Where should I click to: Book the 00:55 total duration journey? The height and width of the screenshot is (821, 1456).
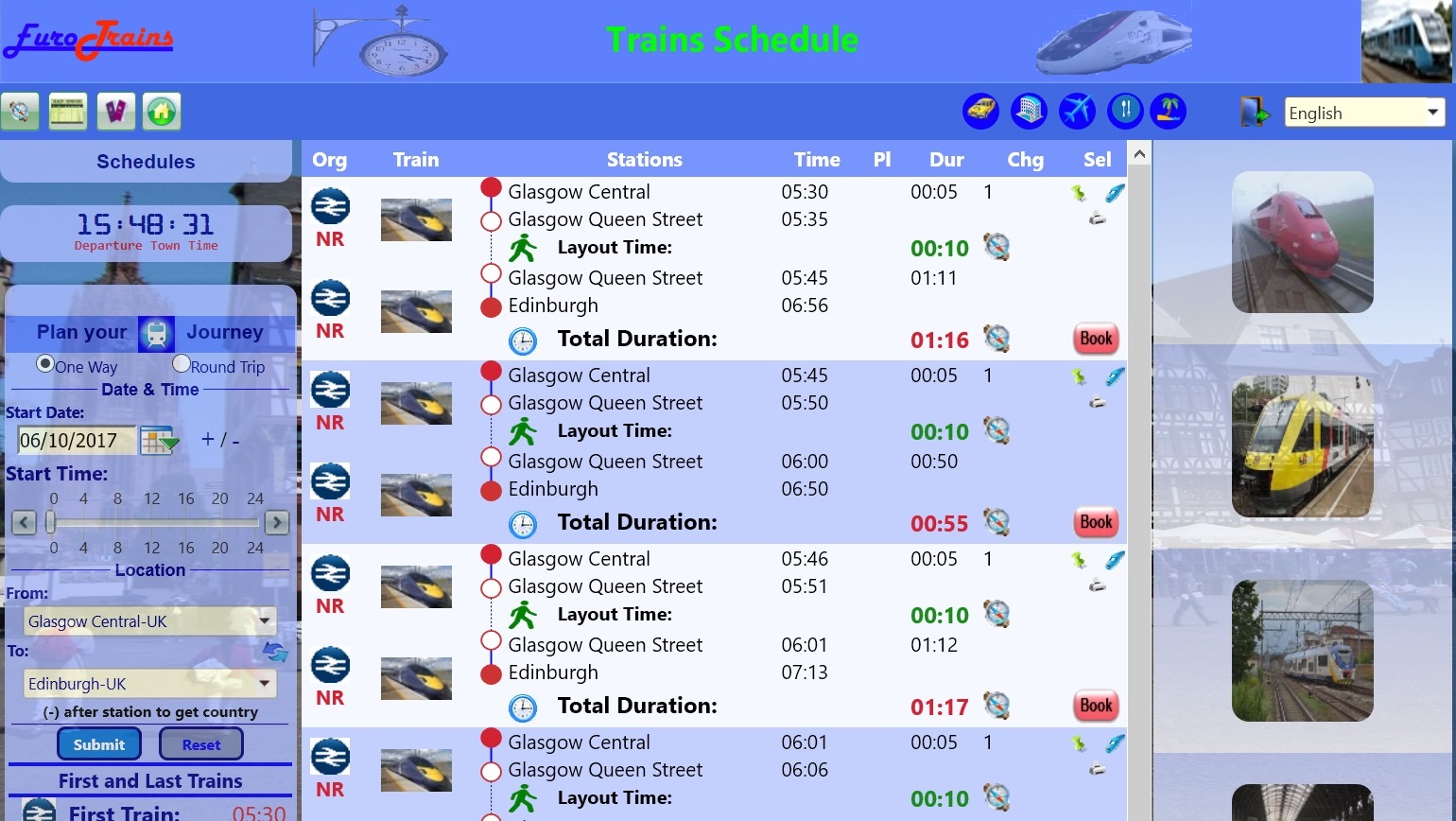coord(1096,522)
